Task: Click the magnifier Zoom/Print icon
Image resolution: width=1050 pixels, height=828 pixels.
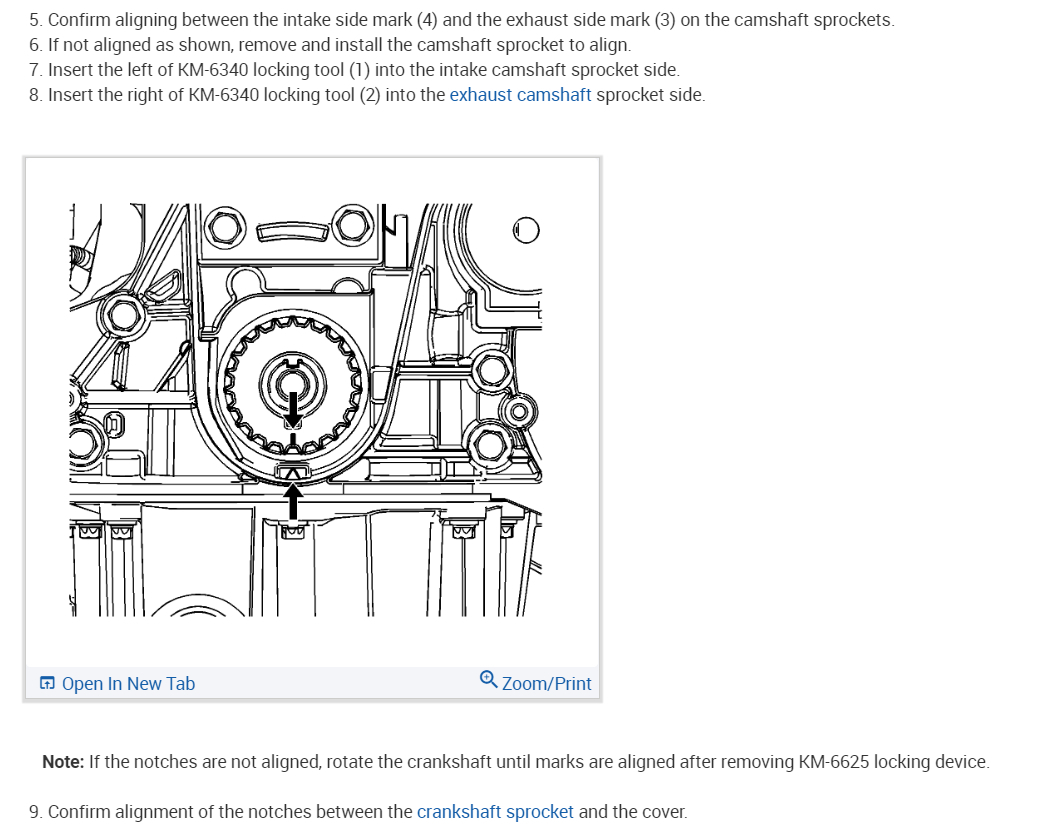Action: coord(488,680)
